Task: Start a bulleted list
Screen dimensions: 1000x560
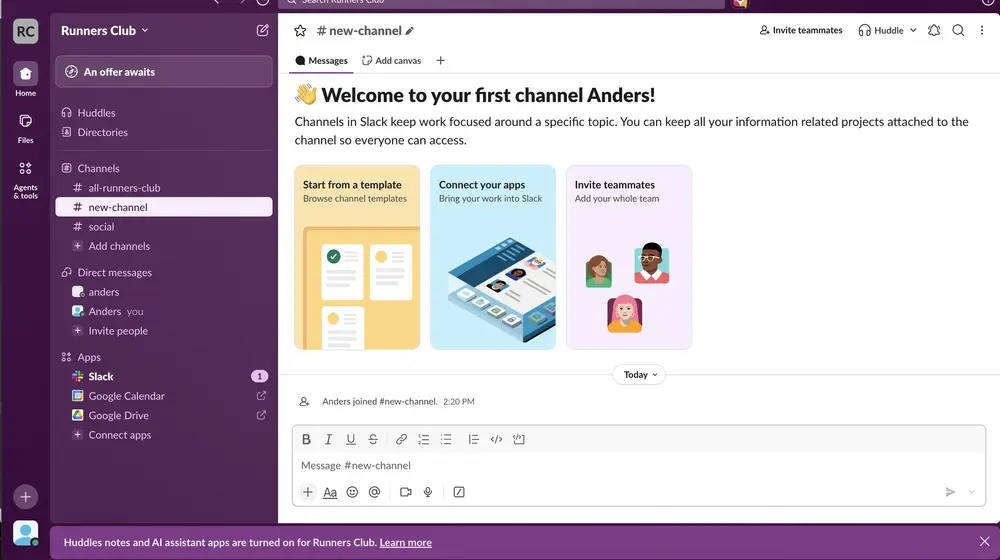Action: [446, 439]
